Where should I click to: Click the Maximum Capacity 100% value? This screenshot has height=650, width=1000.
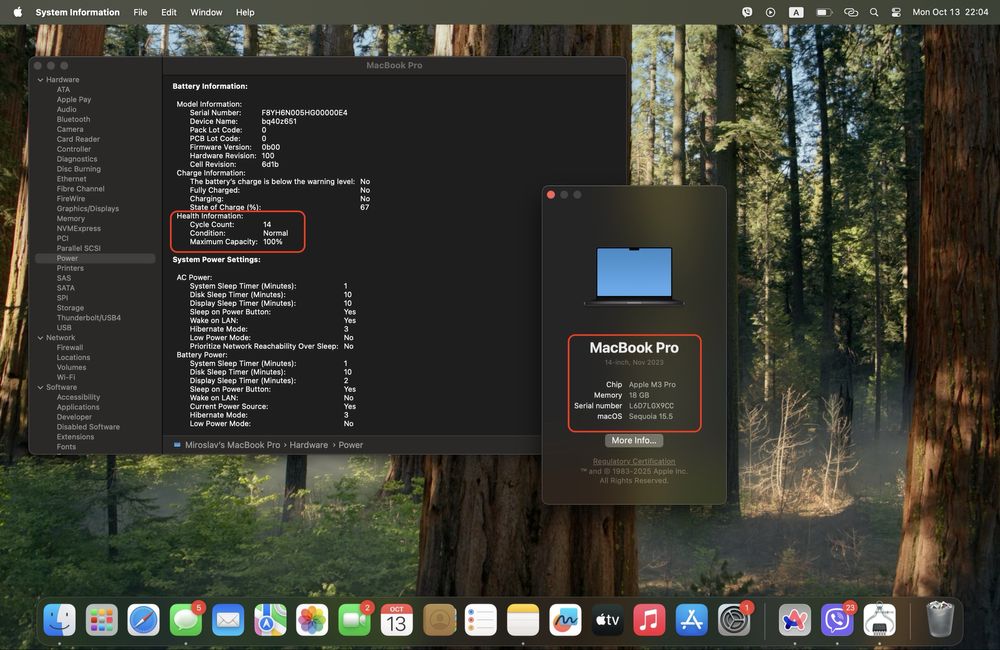[272, 242]
